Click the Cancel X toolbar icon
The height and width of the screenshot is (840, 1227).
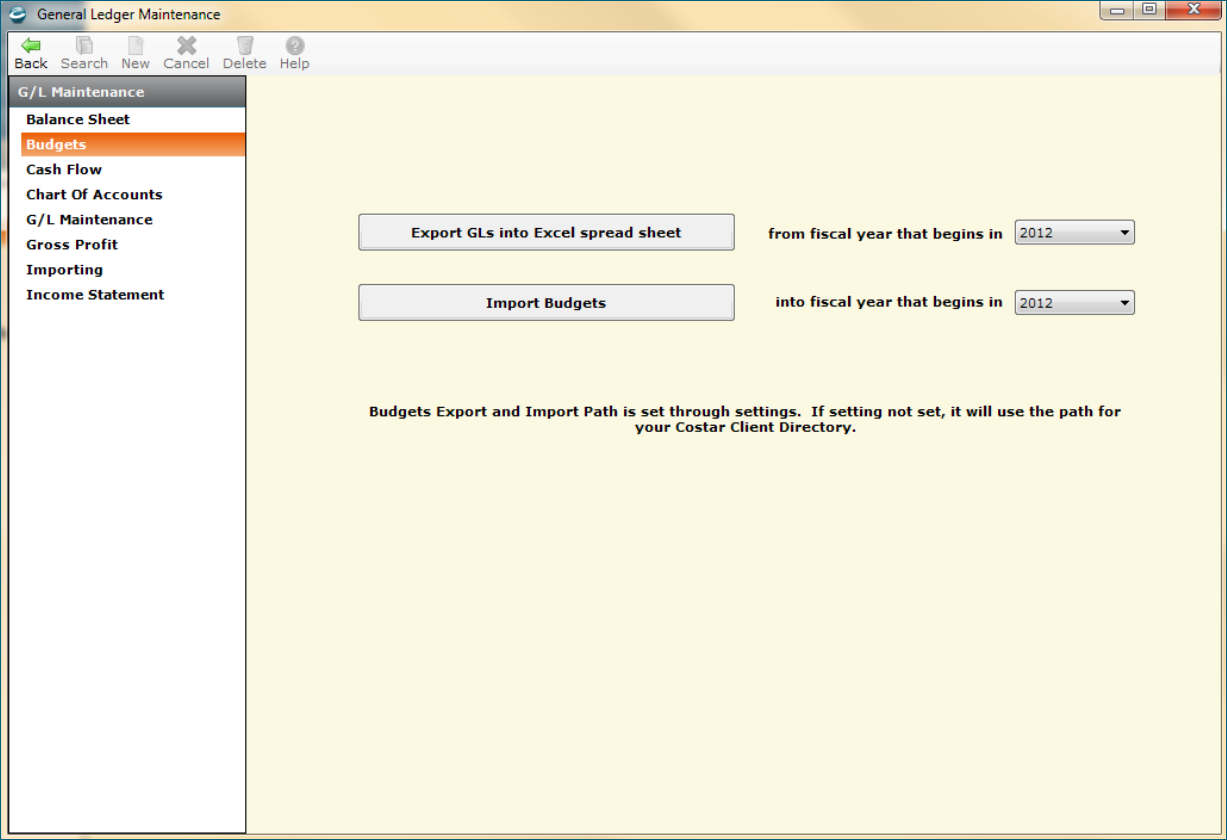186,46
